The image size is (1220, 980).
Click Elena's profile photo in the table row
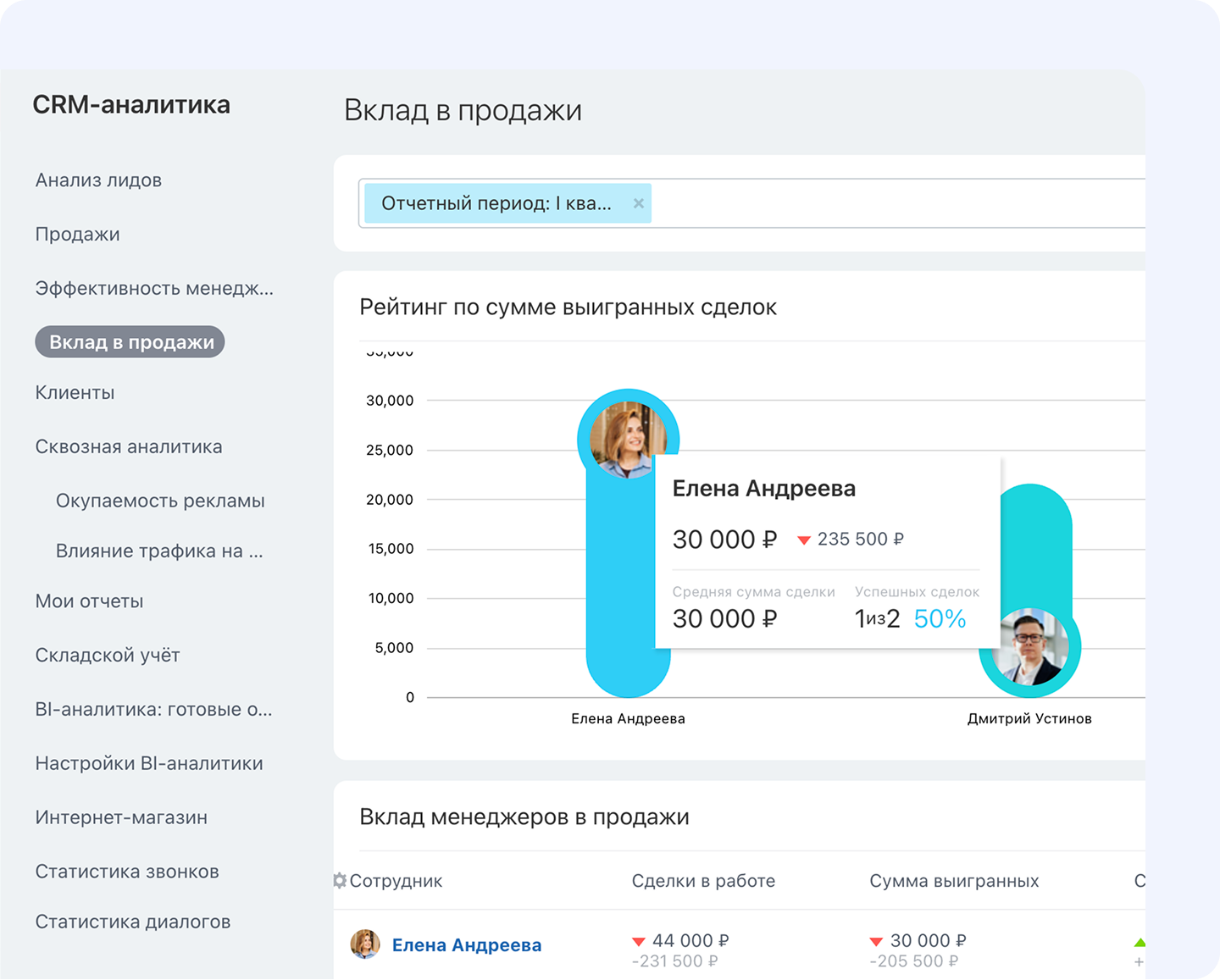pos(365,944)
